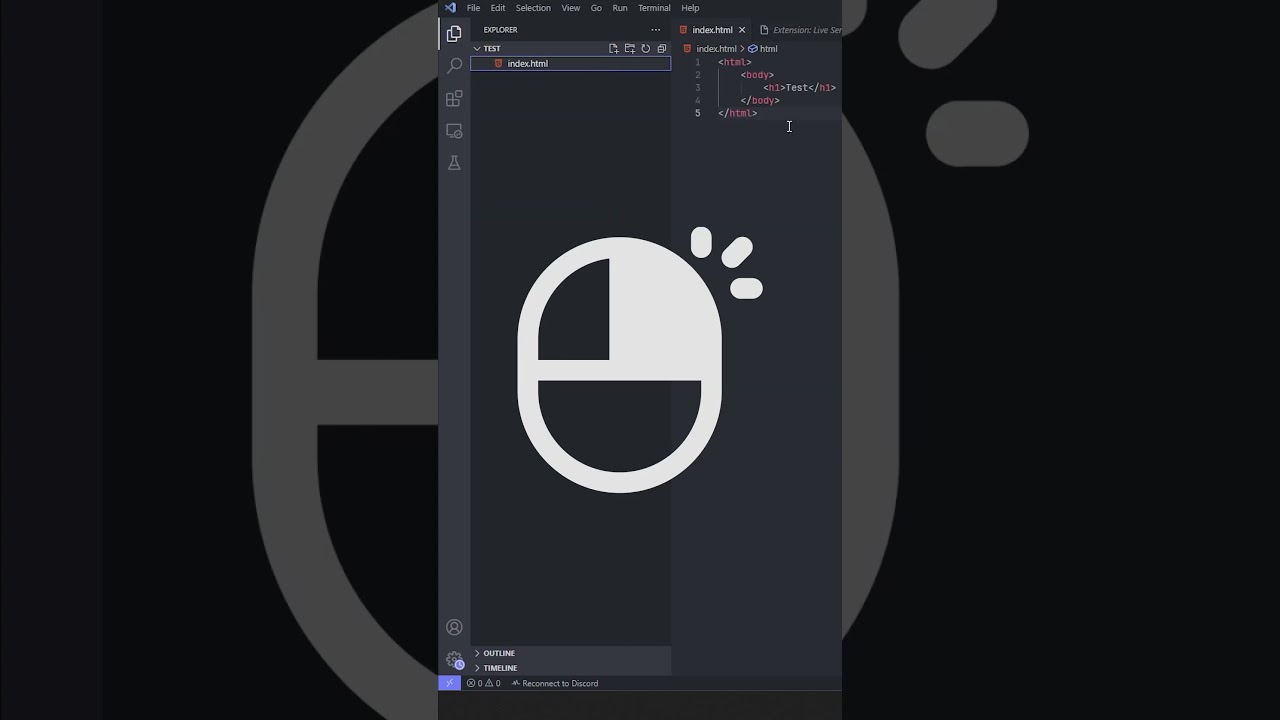1280x720 pixels.
Task: Click the opening <html> tag on line 1
Action: 735,62
